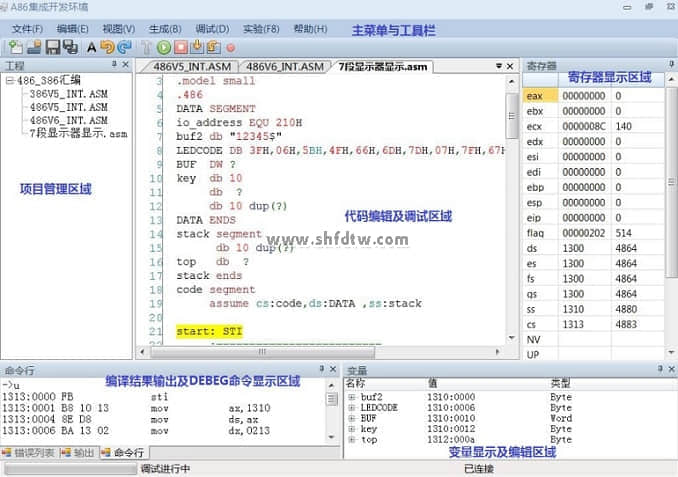Save the current file using the floppy icon
Image resolution: width=678 pixels, height=477 pixels.
pyautogui.click(x=52, y=47)
